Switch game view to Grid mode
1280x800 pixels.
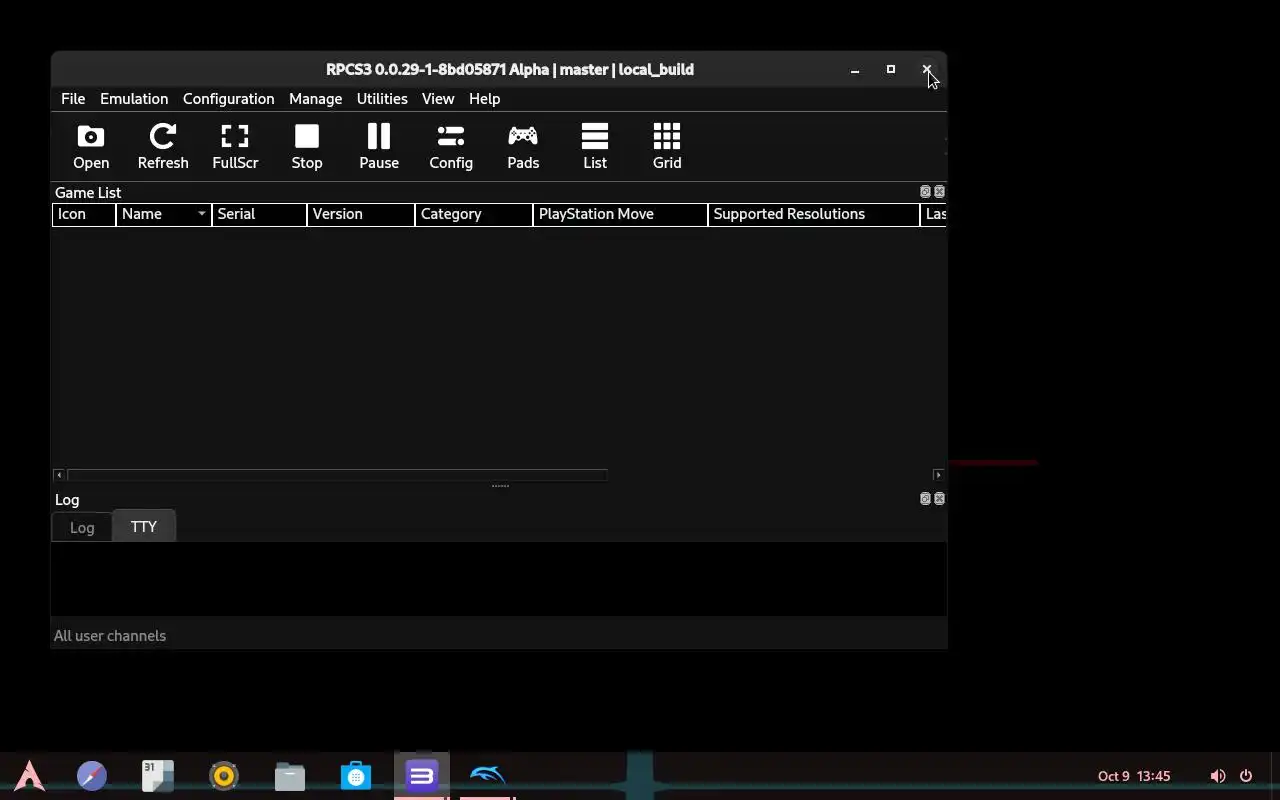pos(667,146)
